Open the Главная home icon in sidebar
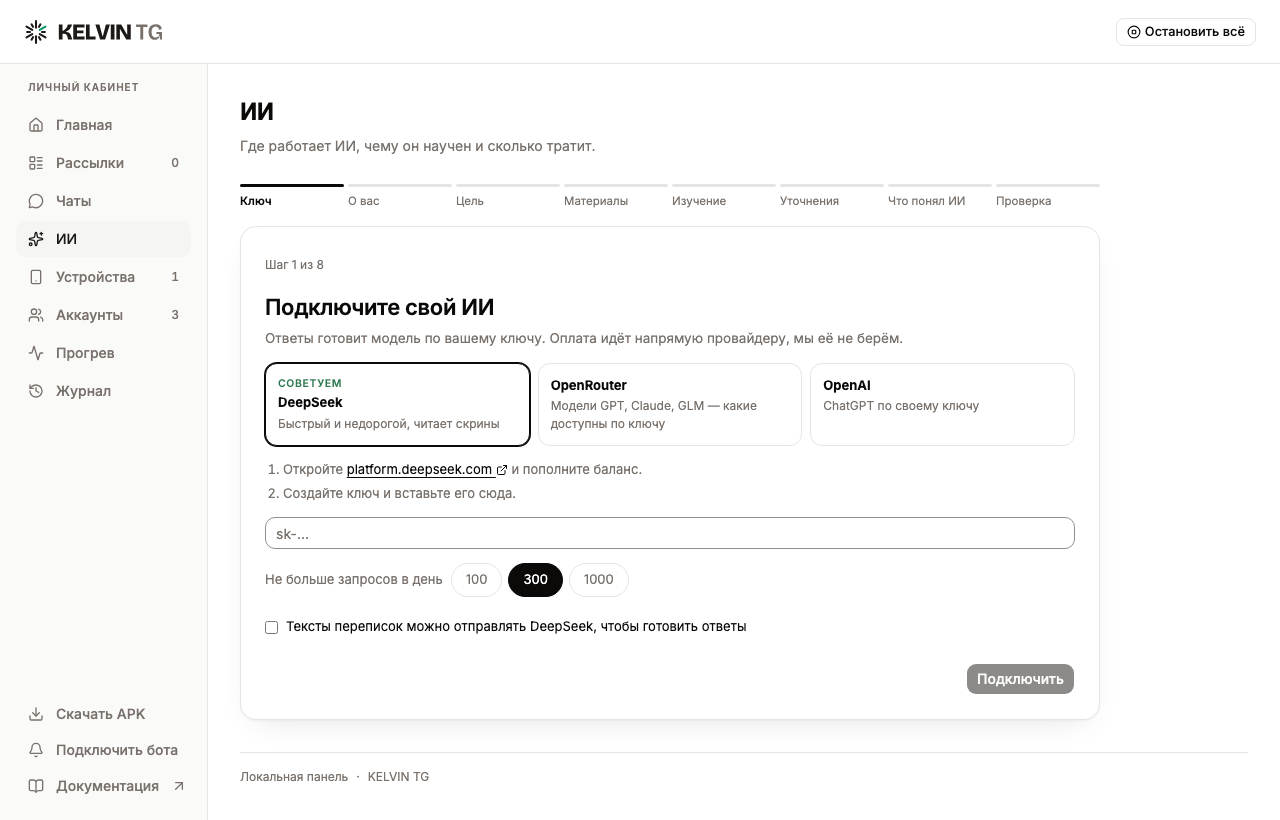Image resolution: width=1280 pixels, height=820 pixels. pyautogui.click(x=36, y=125)
